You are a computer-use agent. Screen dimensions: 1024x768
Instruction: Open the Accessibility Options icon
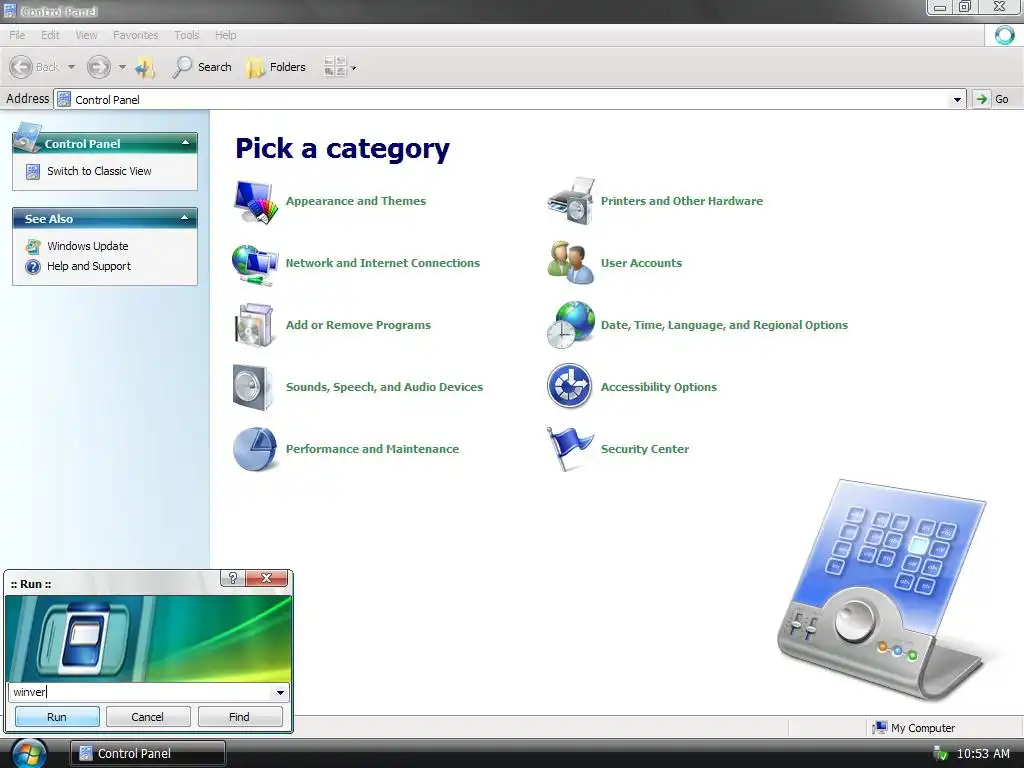(x=569, y=386)
